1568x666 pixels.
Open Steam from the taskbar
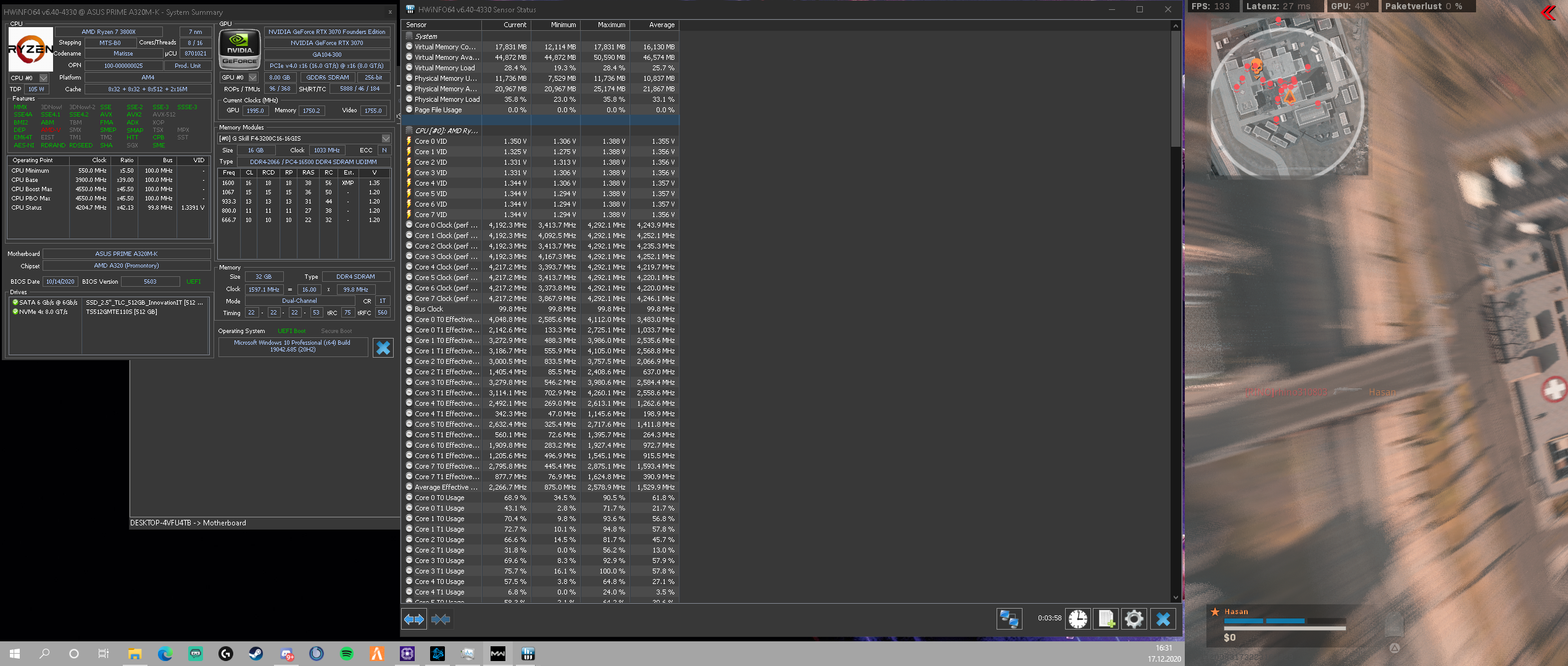click(x=256, y=654)
